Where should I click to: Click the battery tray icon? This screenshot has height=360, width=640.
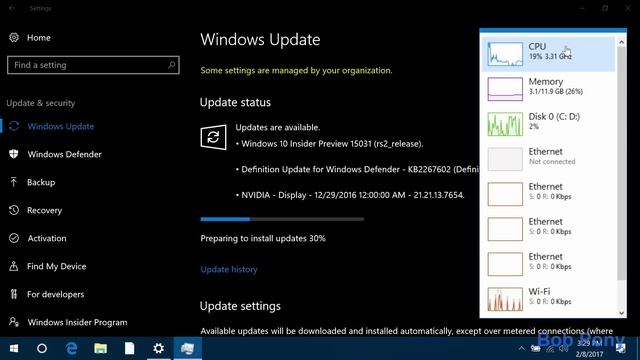point(536,348)
